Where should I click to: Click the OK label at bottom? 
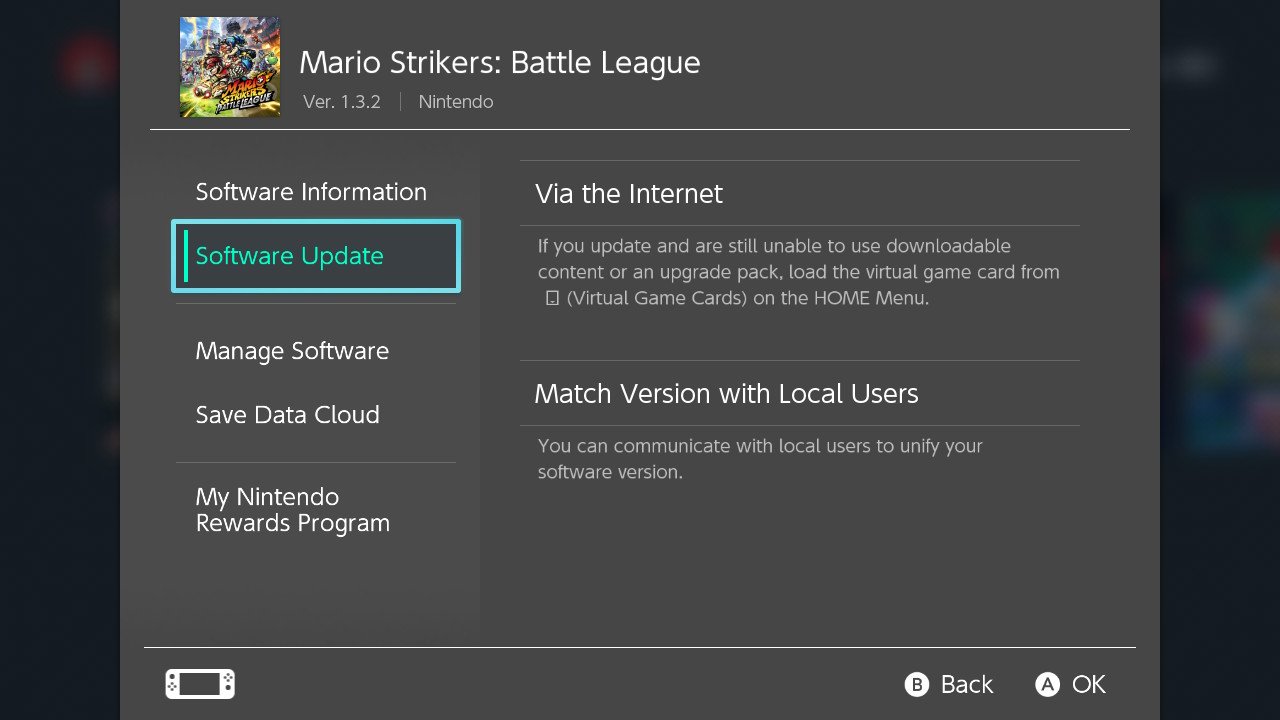pos(1089,684)
